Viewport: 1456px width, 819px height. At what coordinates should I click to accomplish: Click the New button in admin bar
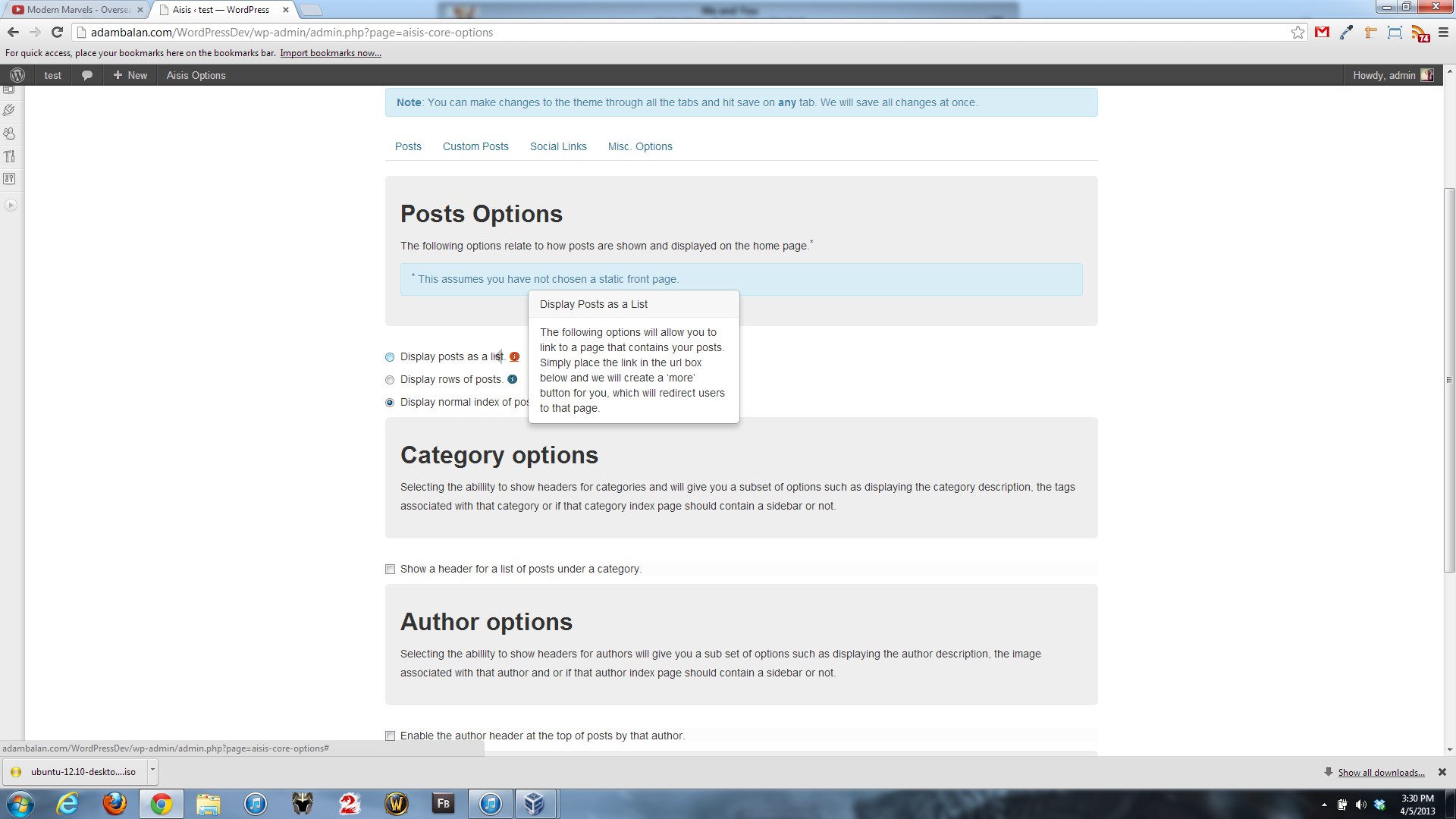click(x=130, y=74)
